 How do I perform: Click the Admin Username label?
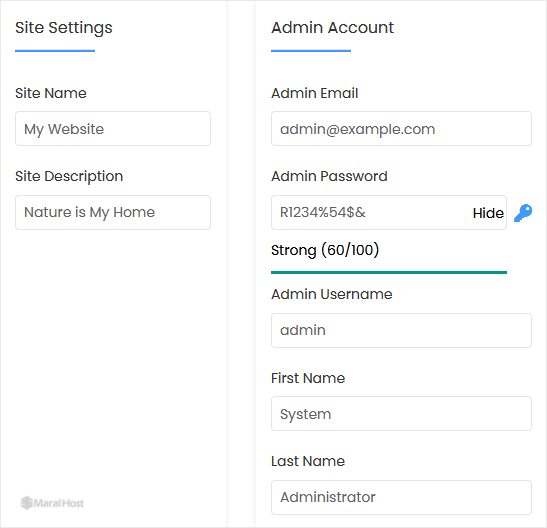point(332,294)
